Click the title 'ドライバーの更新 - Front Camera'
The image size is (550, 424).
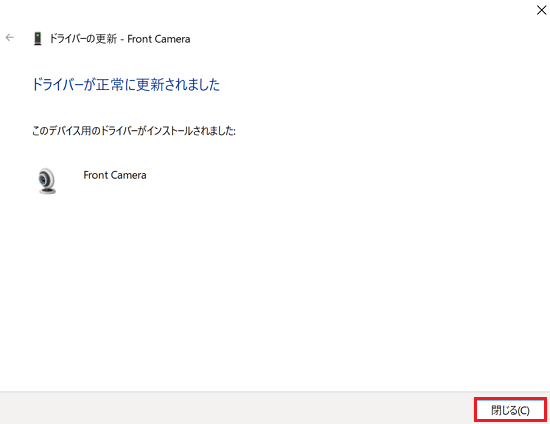[x=120, y=39]
